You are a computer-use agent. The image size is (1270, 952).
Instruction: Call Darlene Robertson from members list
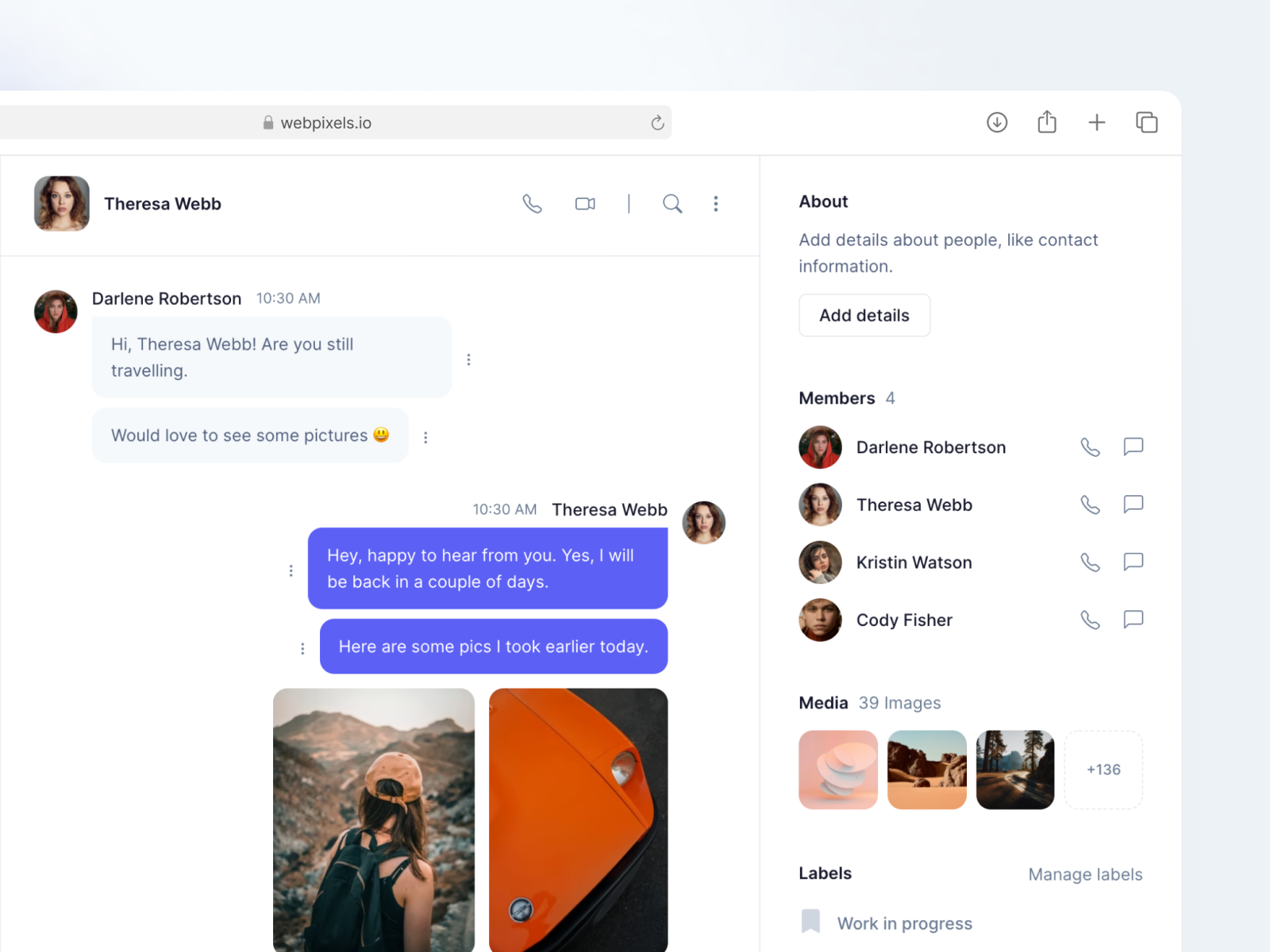[x=1090, y=447]
